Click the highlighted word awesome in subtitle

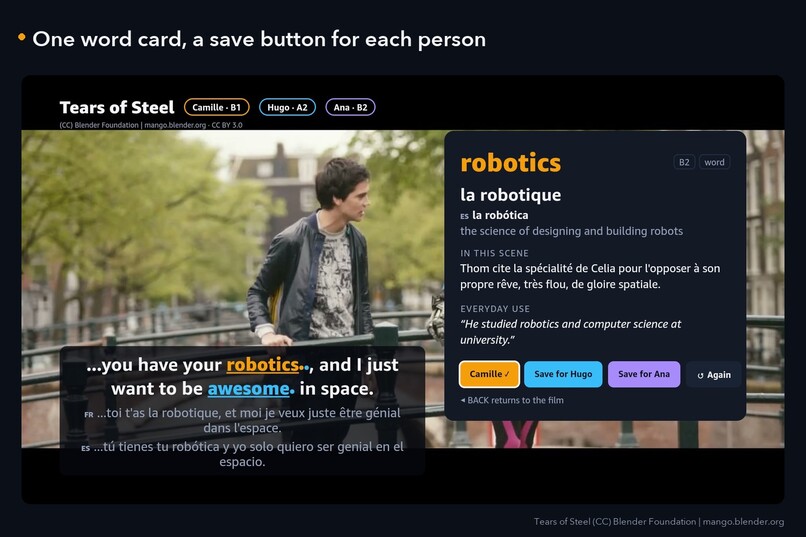pos(249,388)
